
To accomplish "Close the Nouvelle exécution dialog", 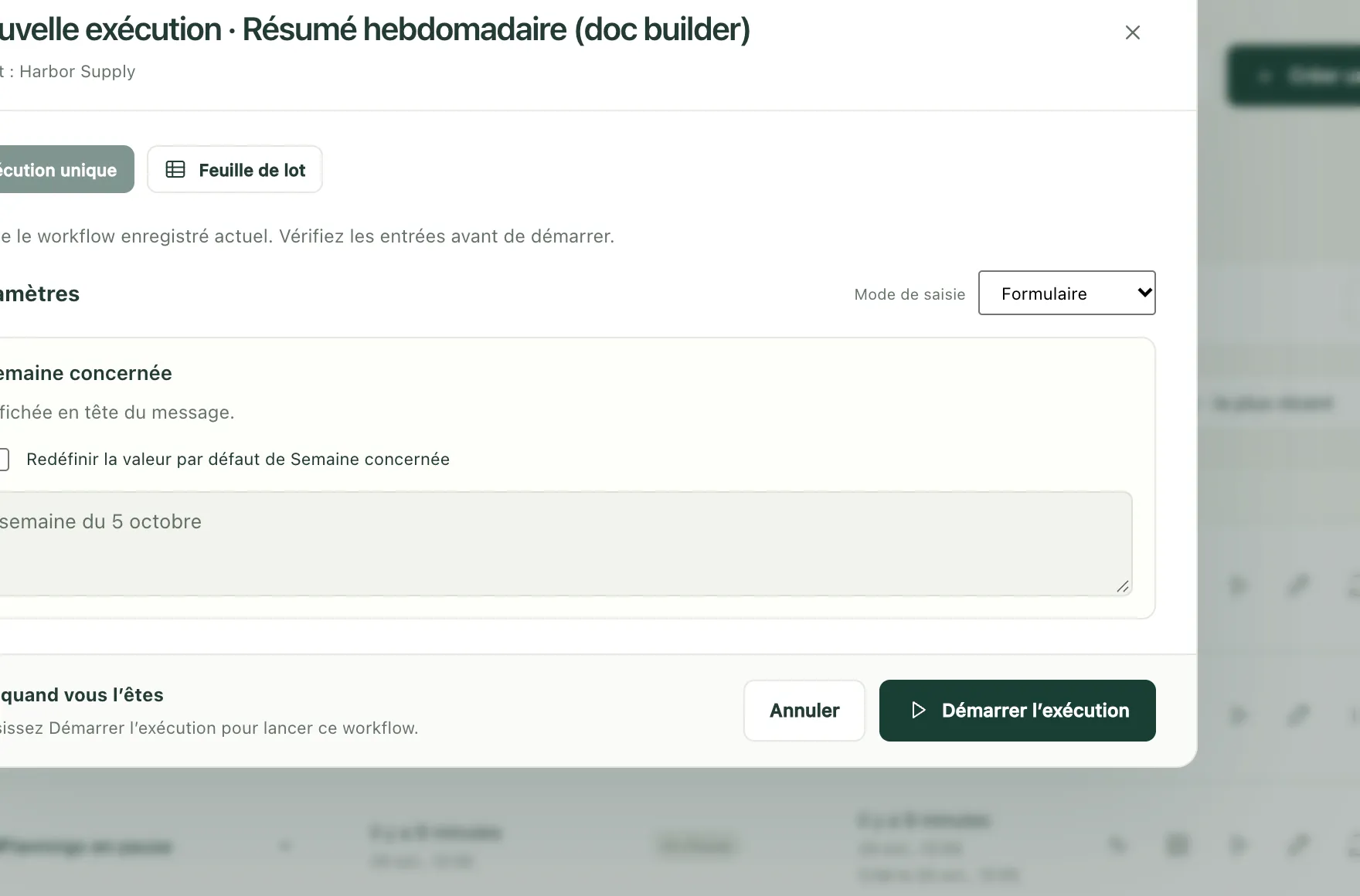I will tap(1132, 32).
